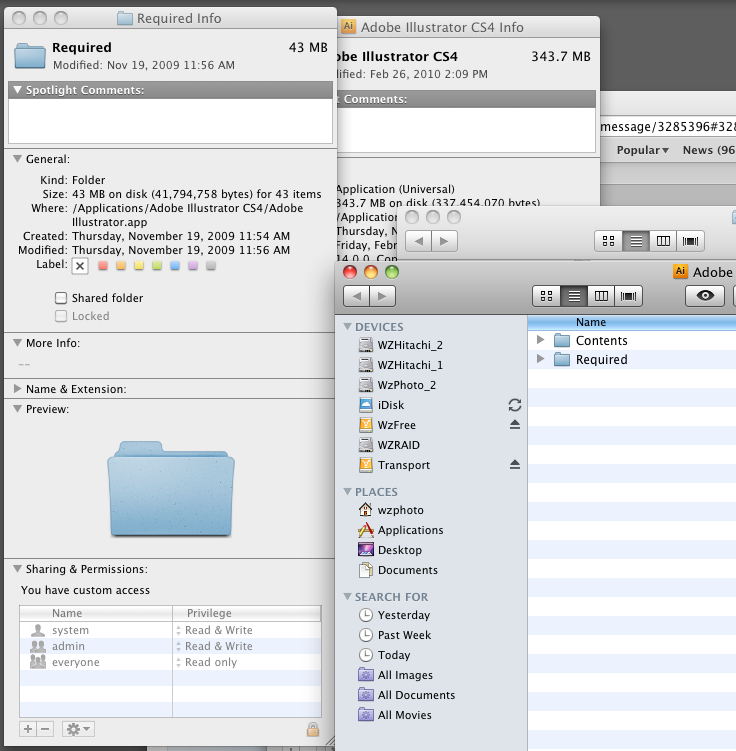The image size is (736, 751).
Task: Open the gear action menu in permissions
Action: tap(78, 729)
